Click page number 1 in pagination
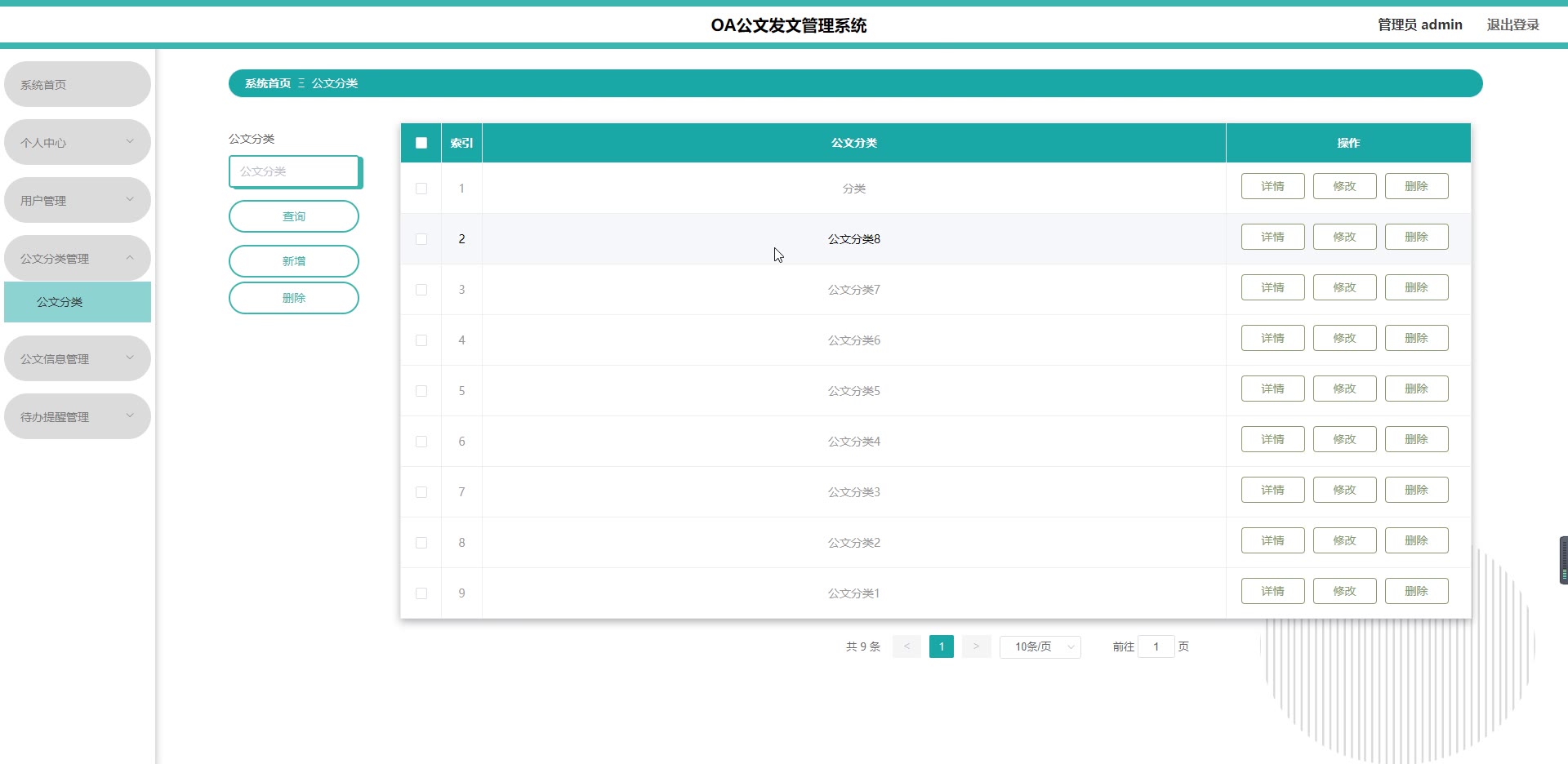The image size is (1568, 764). (942, 646)
